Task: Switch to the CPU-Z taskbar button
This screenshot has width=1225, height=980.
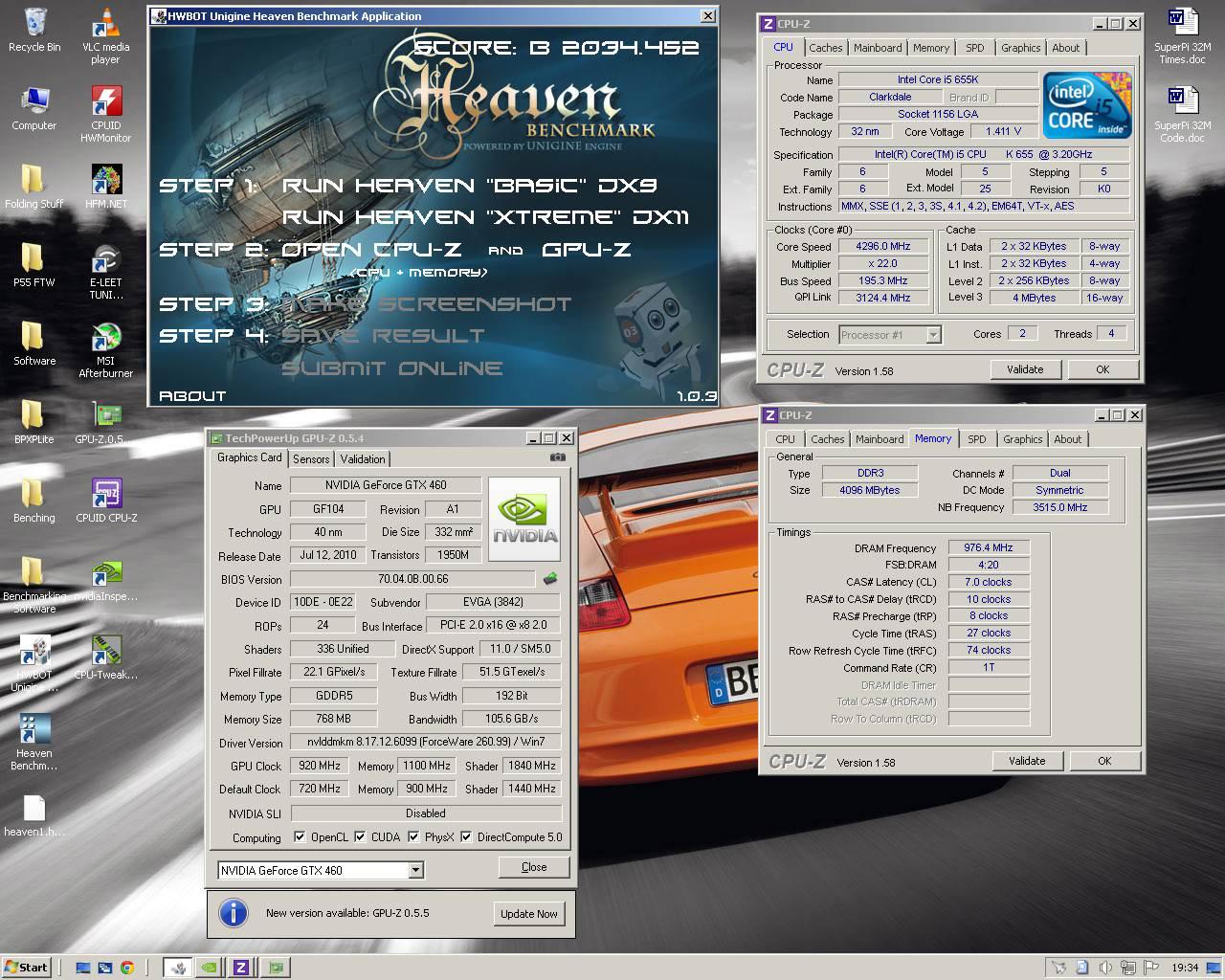Action: point(241,968)
